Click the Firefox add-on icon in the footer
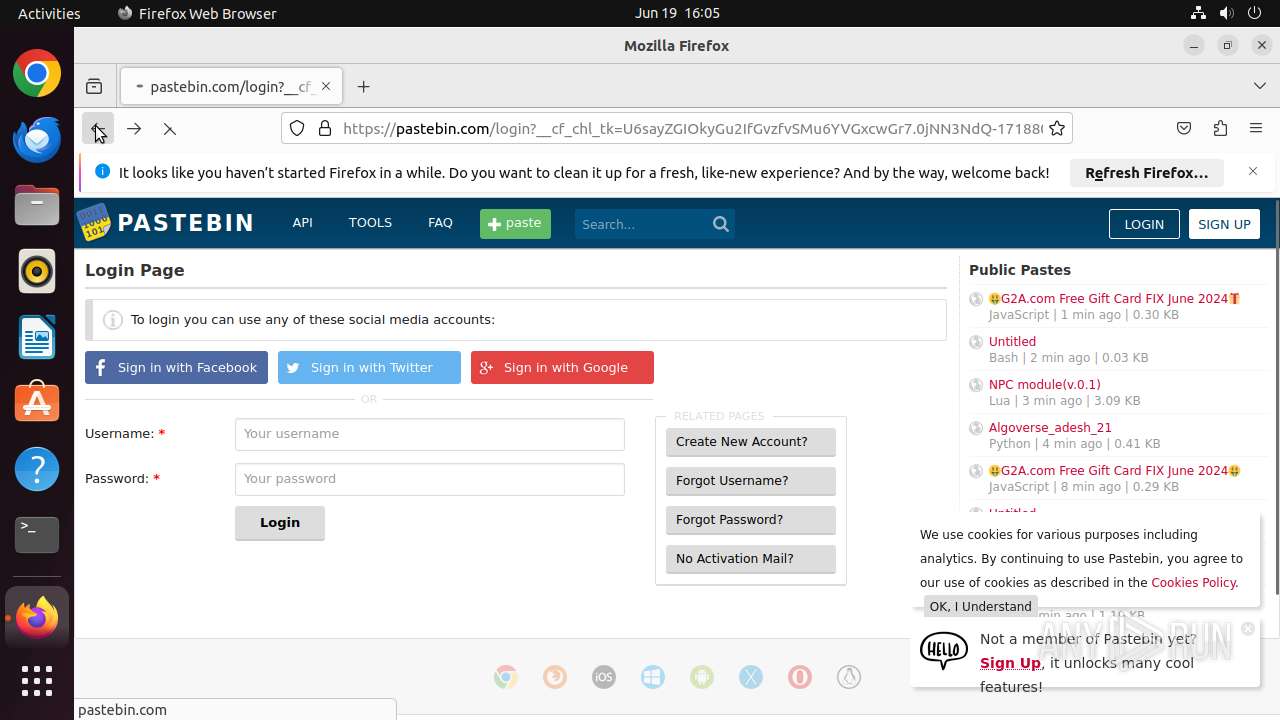 [555, 677]
